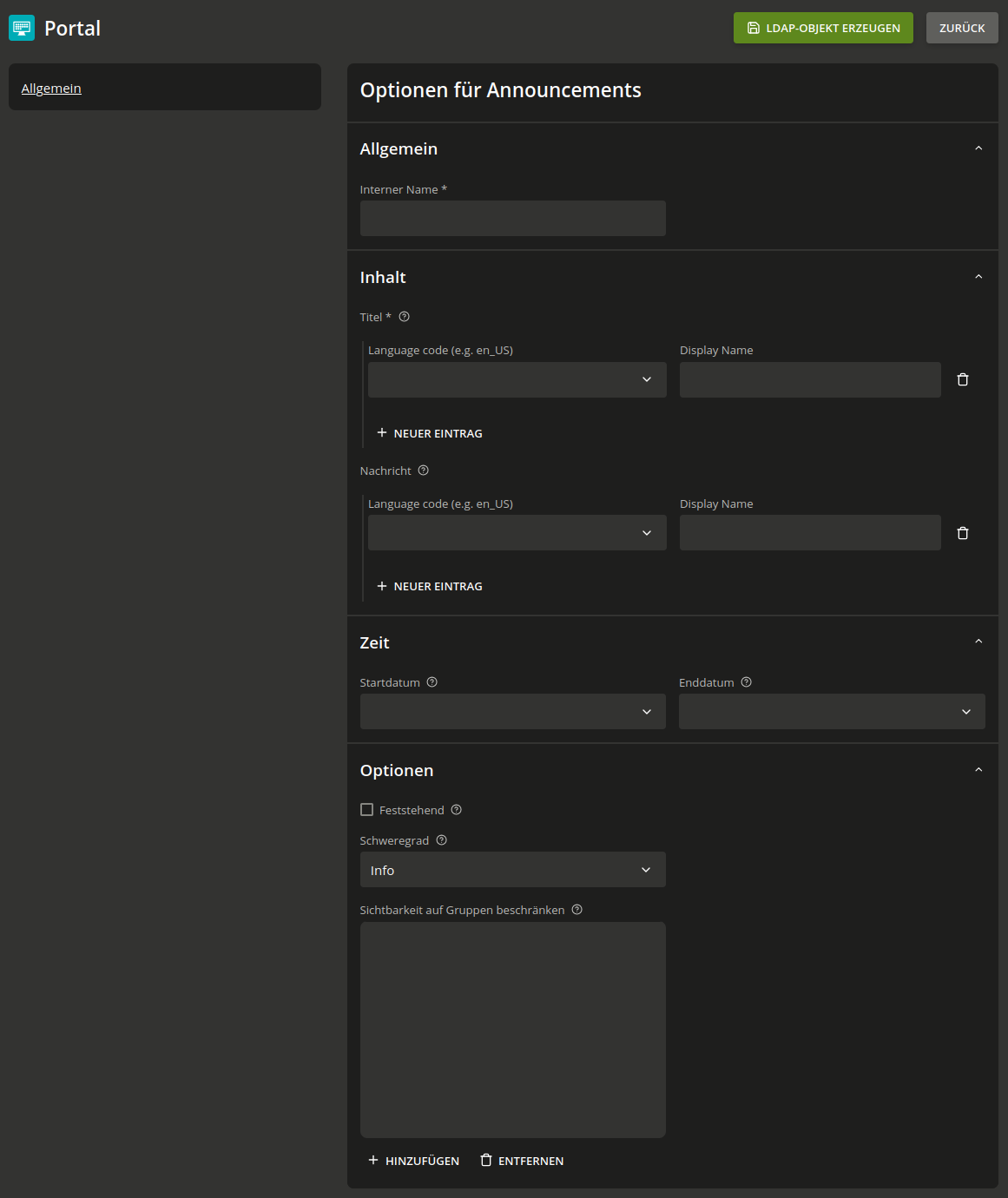Go back with the Zurück button
The image size is (1008, 1198).
click(962, 28)
